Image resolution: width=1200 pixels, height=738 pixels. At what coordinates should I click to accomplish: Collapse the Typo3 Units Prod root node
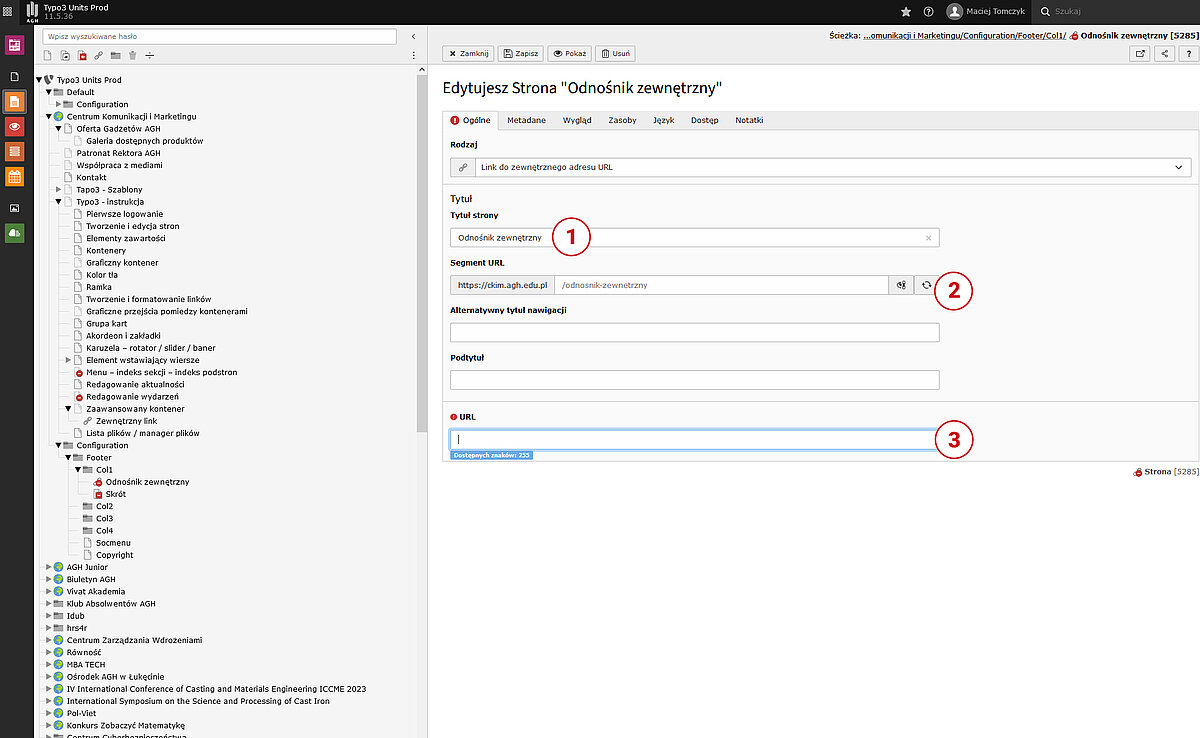pyautogui.click(x=39, y=80)
